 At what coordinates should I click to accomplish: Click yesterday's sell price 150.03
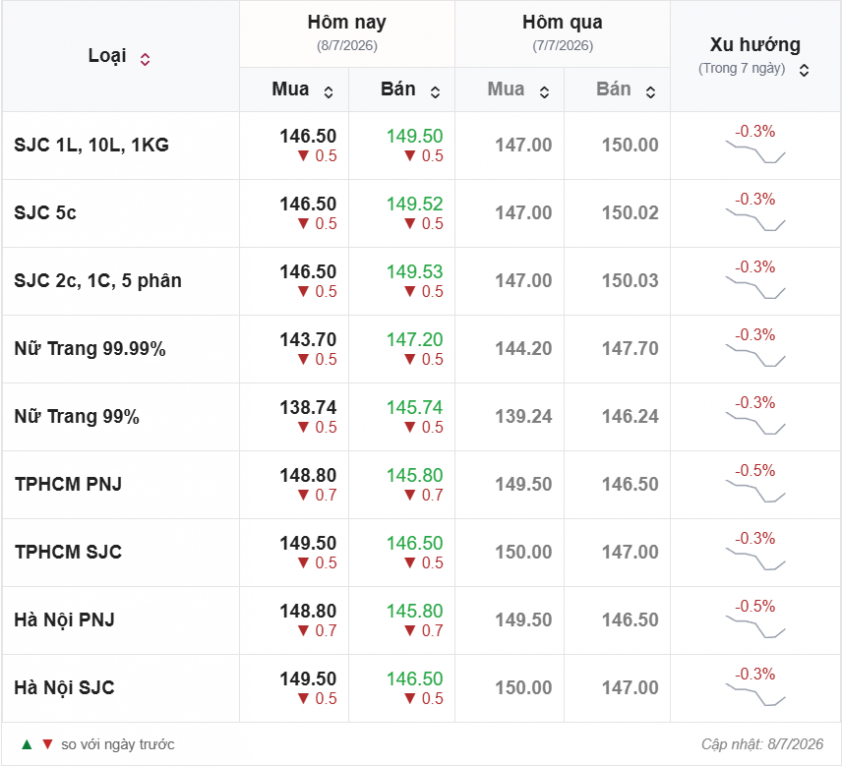click(630, 280)
